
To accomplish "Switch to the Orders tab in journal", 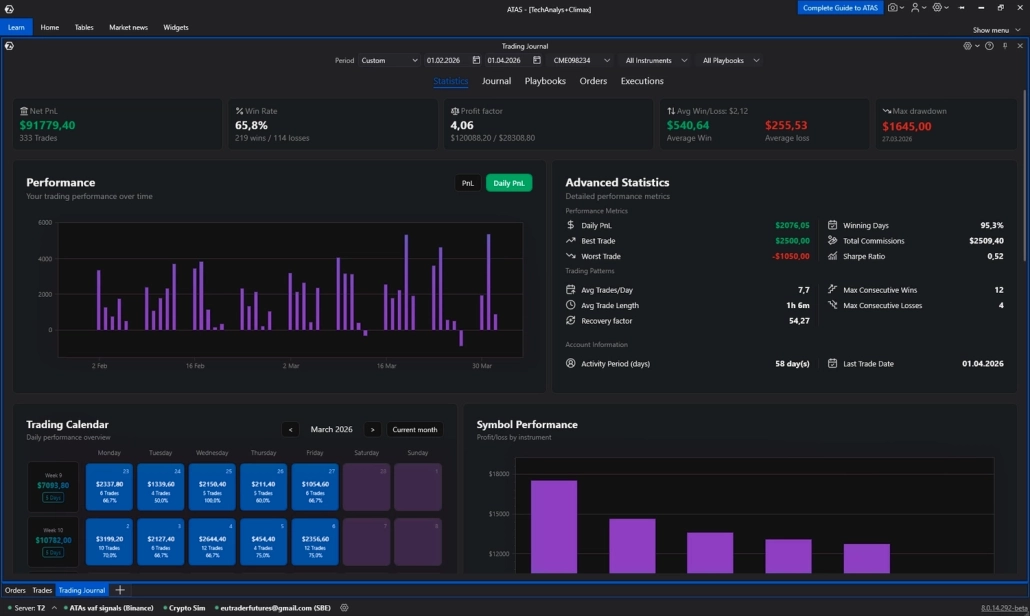I will pyautogui.click(x=593, y=81).
